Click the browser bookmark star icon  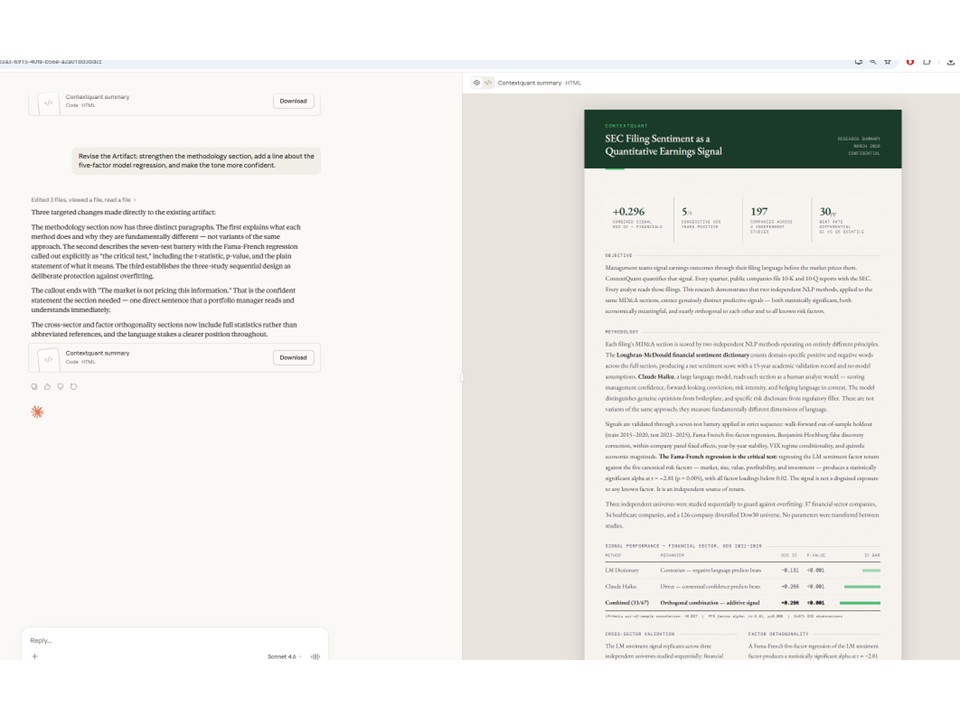click(x=889, y=61)
